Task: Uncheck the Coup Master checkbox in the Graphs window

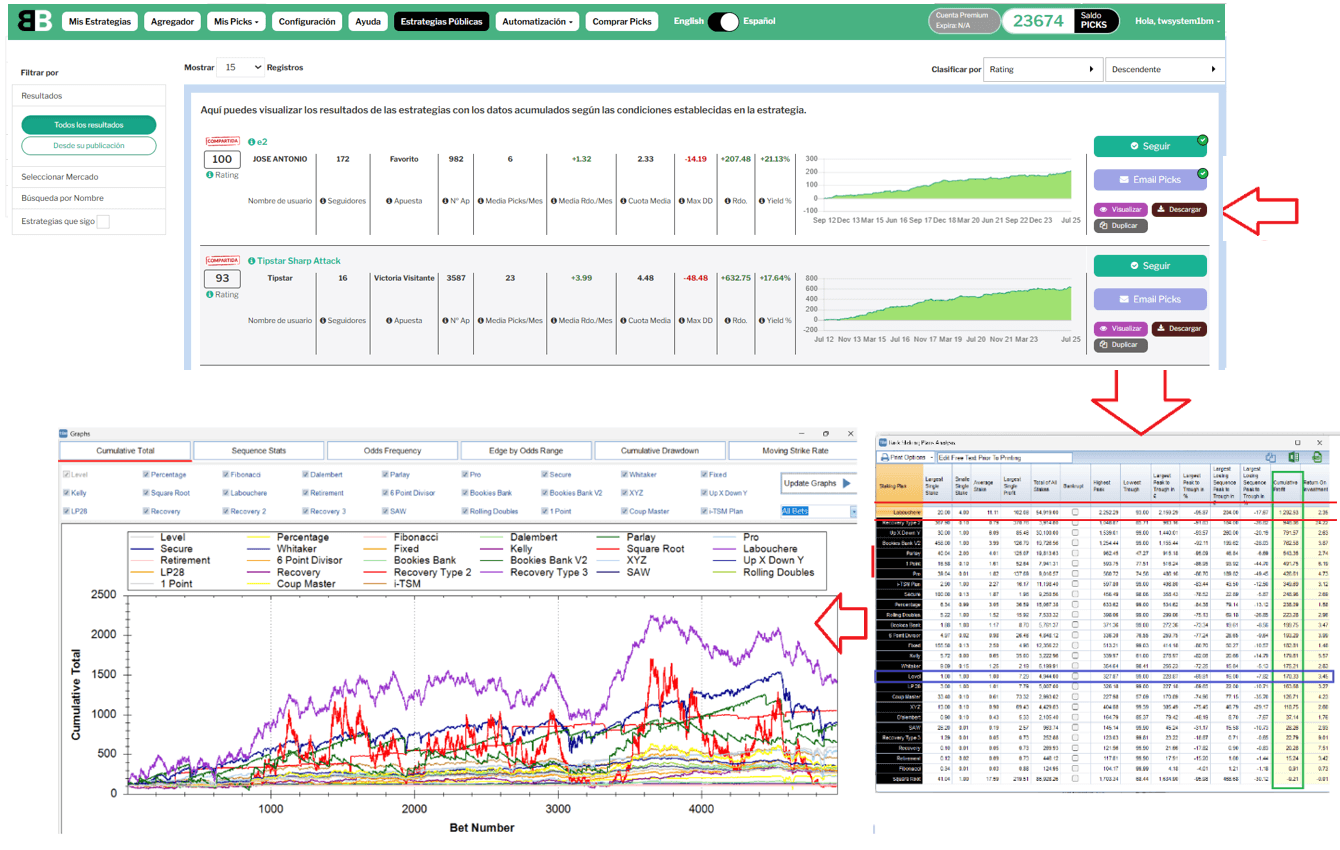Action: 625,511
